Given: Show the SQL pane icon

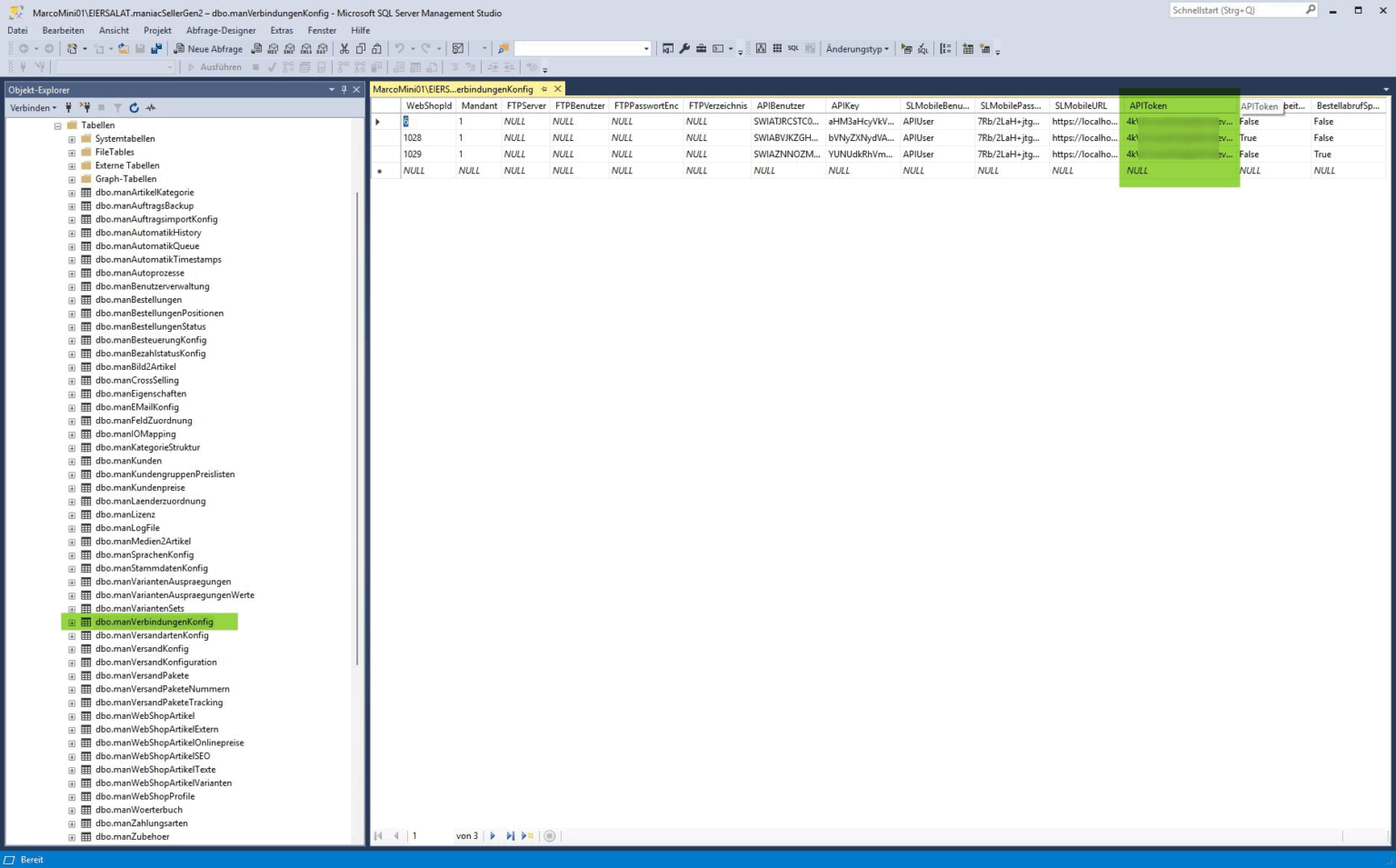Looking at the screenshot, I should tap(793, 49).
